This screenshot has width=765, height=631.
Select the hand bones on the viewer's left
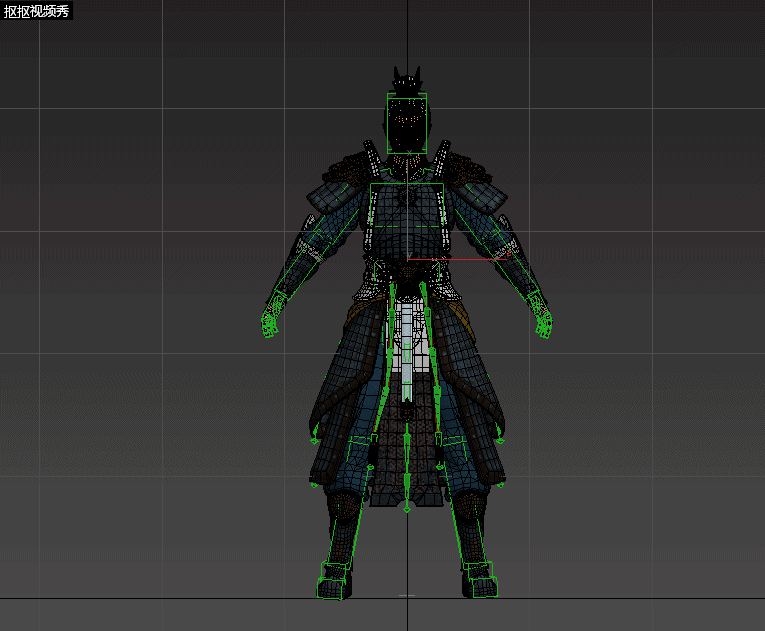[x=274, y=314]
